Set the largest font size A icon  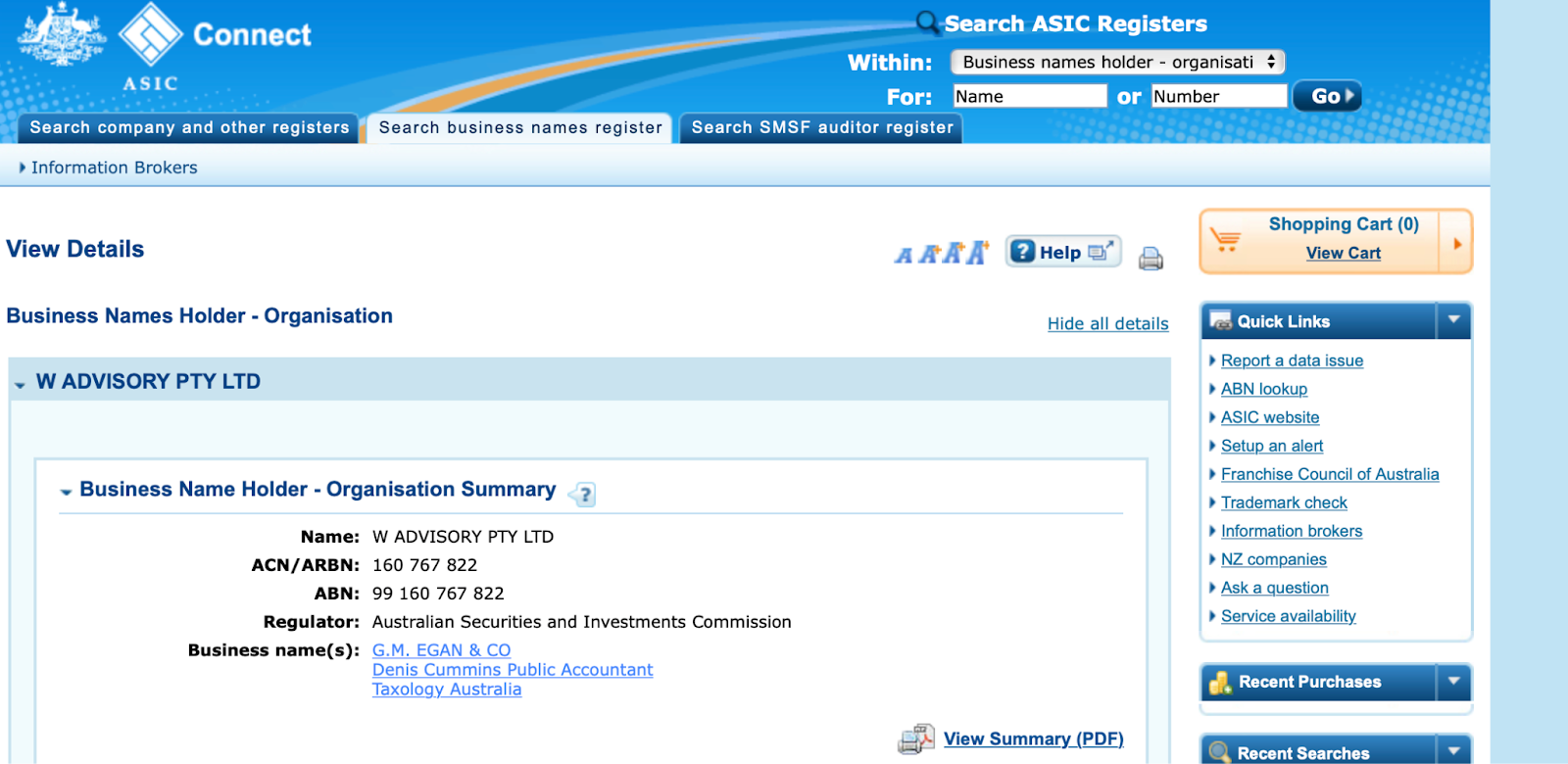click(978, 252)
